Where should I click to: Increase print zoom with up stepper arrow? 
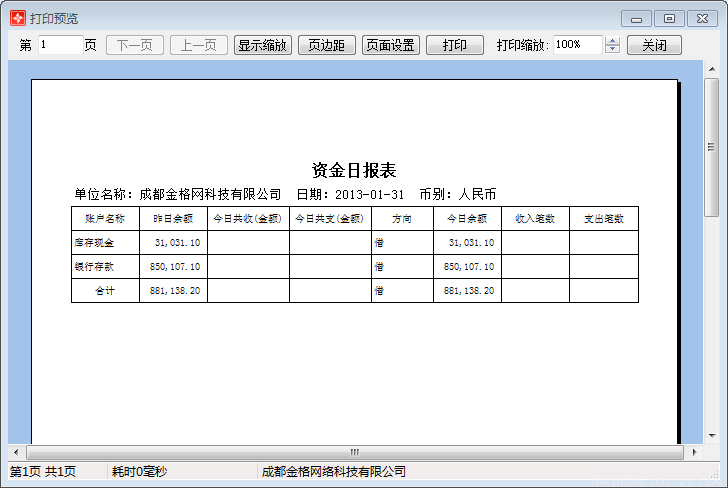point(613,41)
